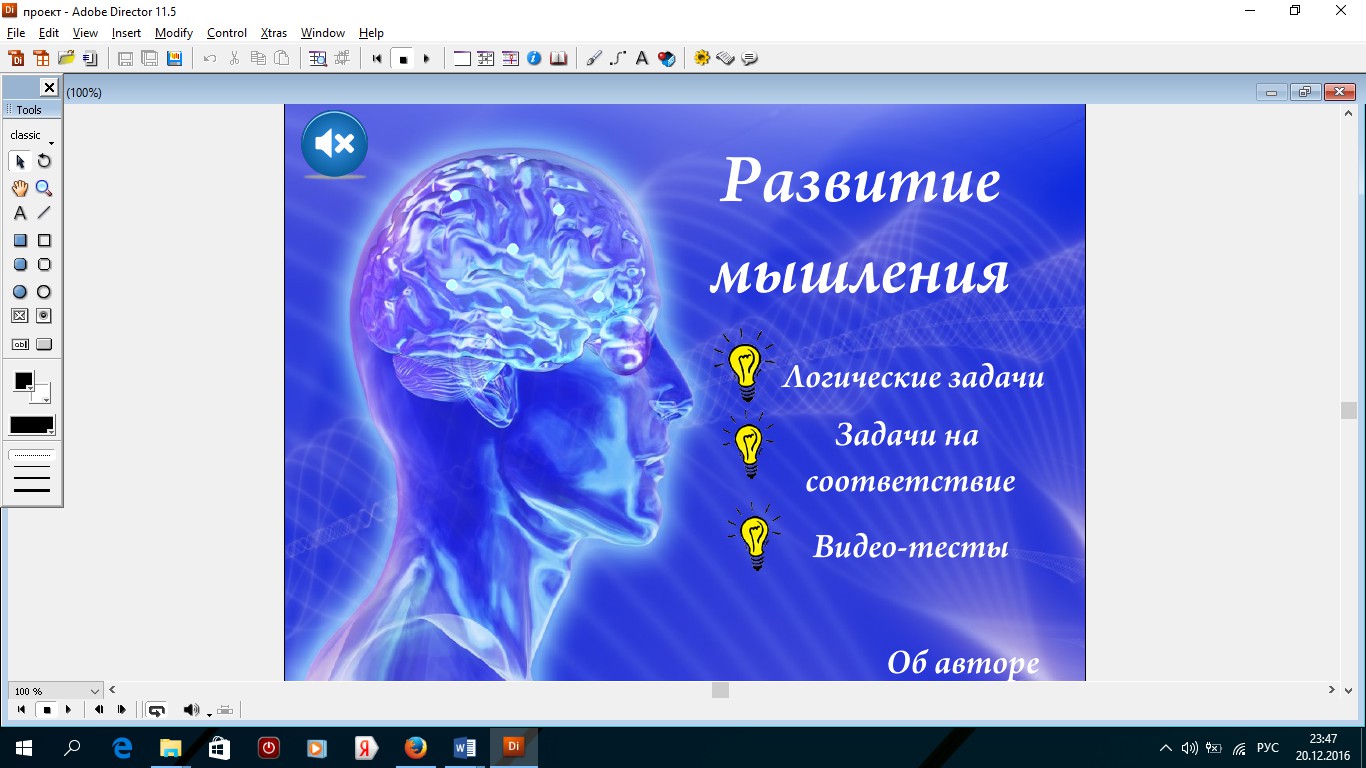Click the background color chip

tap(42, 394)
